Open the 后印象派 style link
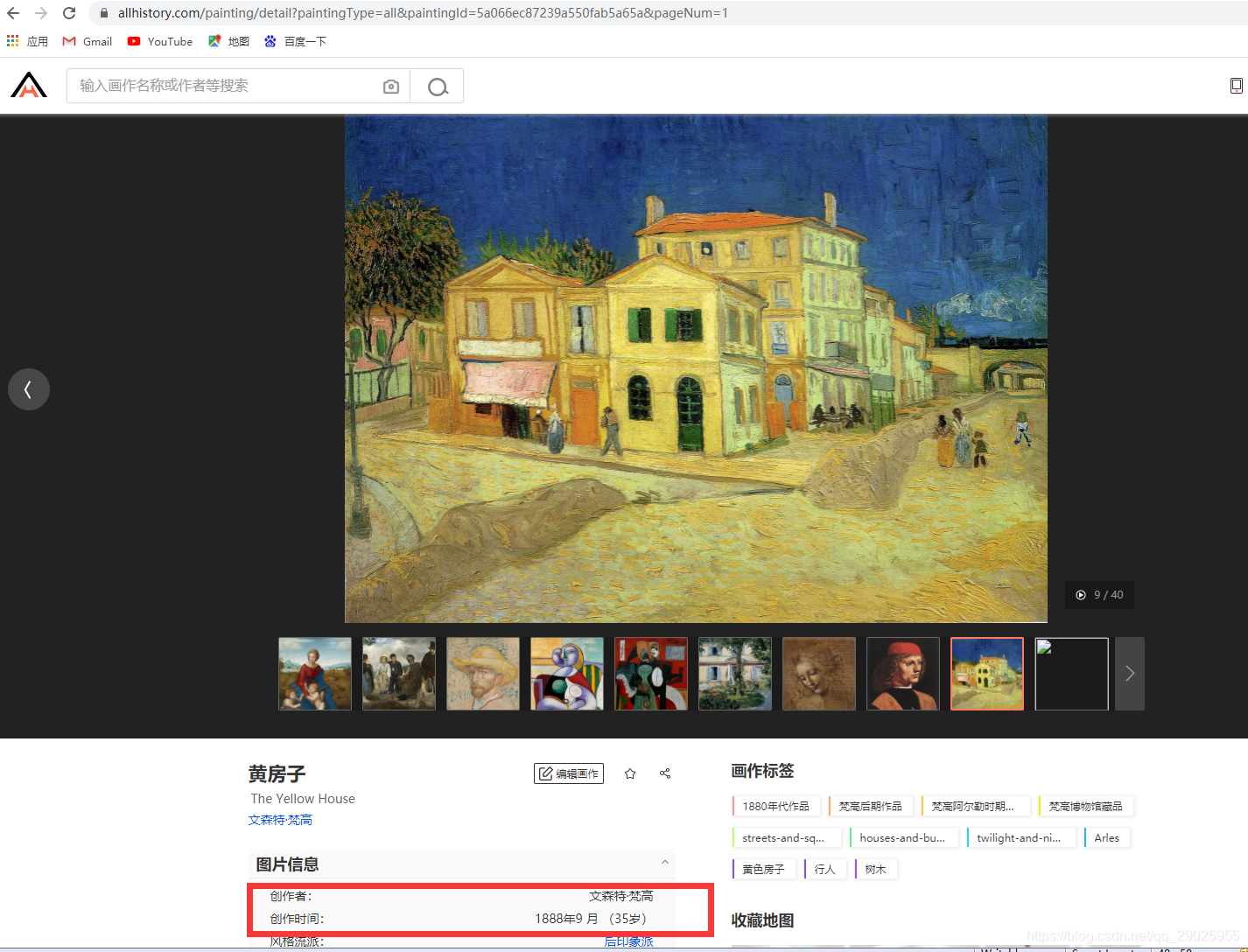The width and height of the screenshot is (1248, 952). pos(628,941)
